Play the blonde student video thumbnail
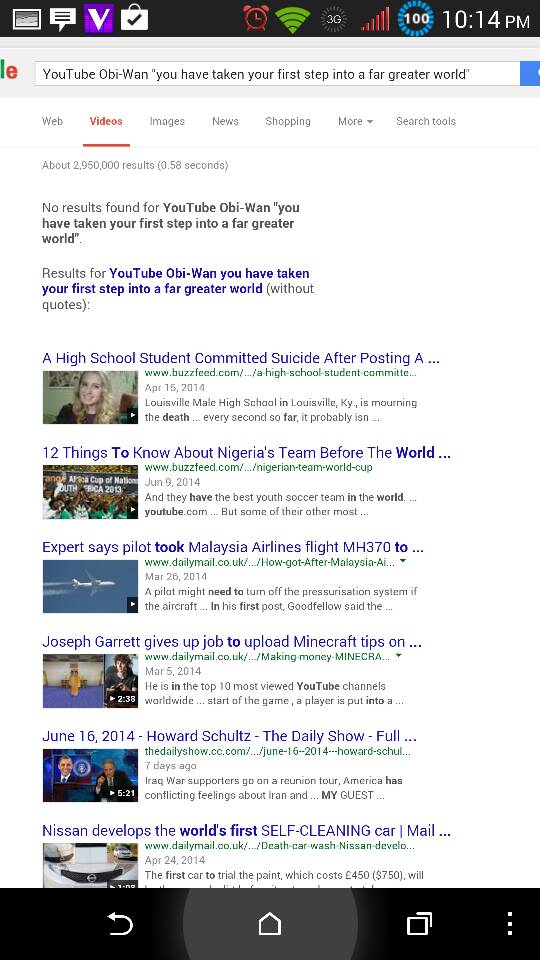The image size is (540, 960). (90, 397)
